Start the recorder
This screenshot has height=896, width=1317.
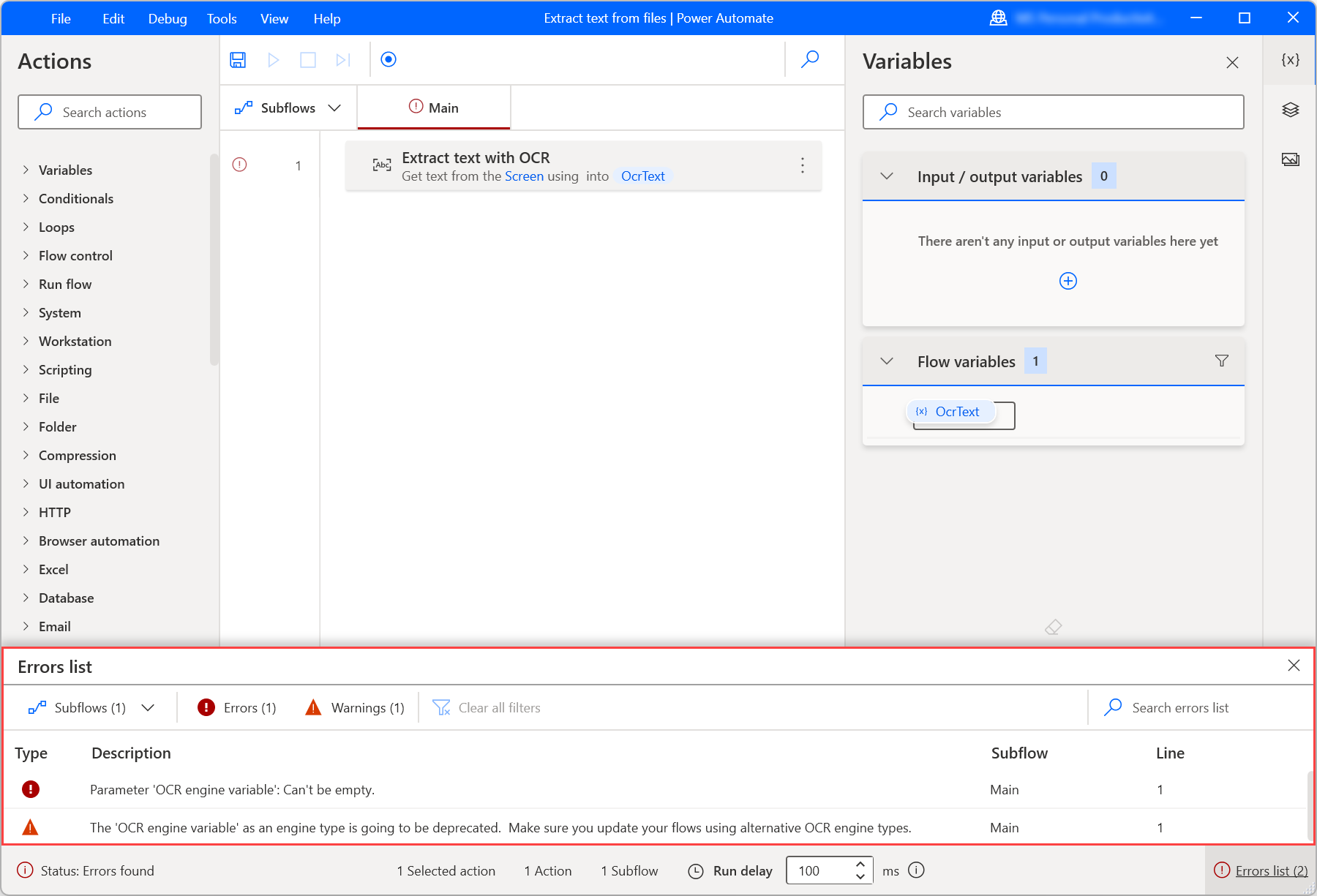pyautogui.click(x=389, y=60)
